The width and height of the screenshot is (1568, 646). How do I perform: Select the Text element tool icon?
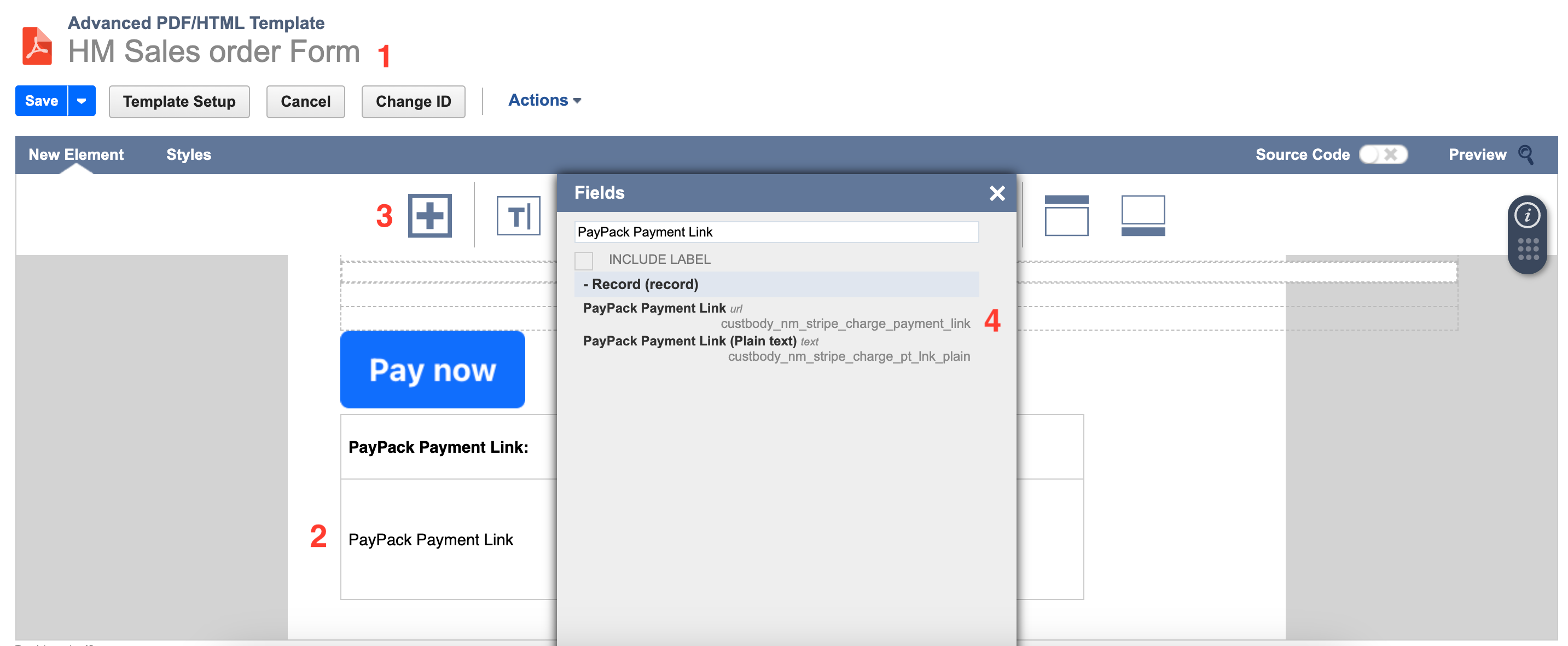pyautogui.click(x=518, y=216)
